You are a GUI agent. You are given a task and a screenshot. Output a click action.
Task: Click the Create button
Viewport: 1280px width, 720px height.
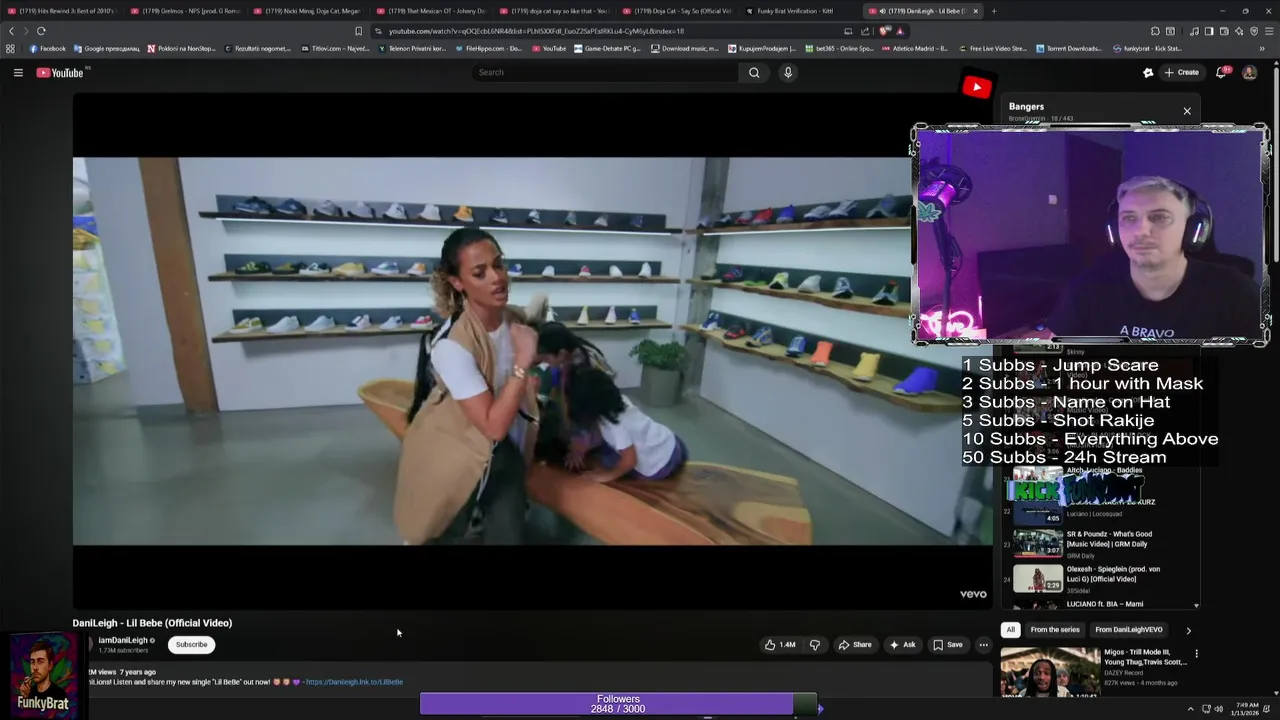click(x=1181, y=72)
